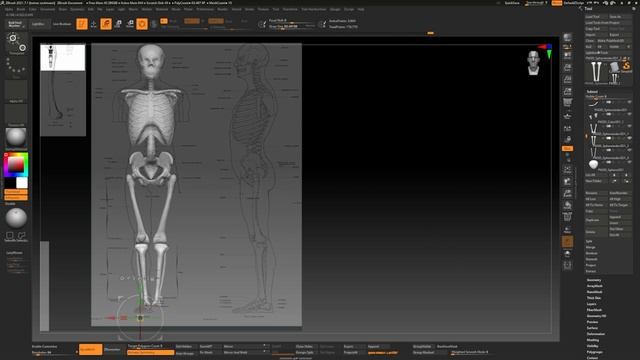This screenshot has height=360, width=640.
Task: Select the white main color swatch
Action: click(x=22, y=183)
